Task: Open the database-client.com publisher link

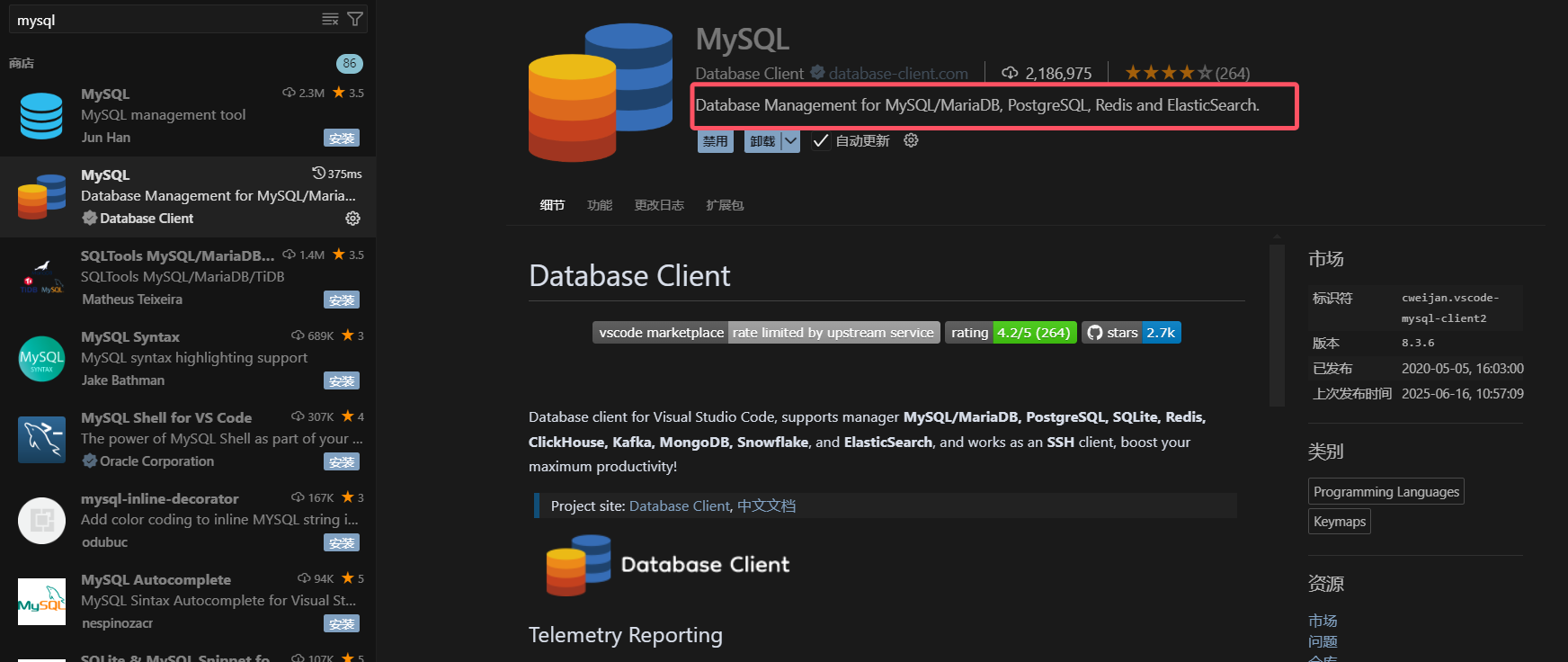Action: pyautogui.click(x=897, y=74)
